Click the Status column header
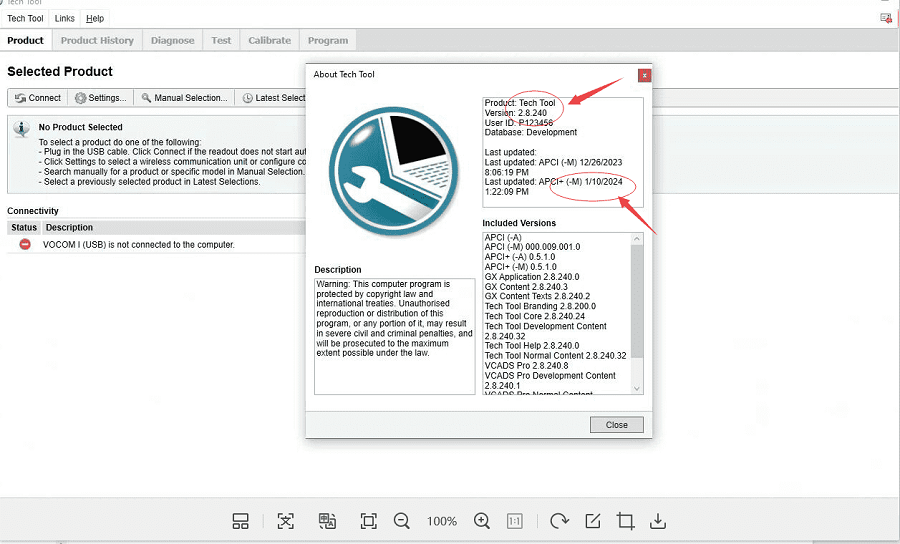Viewport: 900px width, 544px height. click(24, 227)
